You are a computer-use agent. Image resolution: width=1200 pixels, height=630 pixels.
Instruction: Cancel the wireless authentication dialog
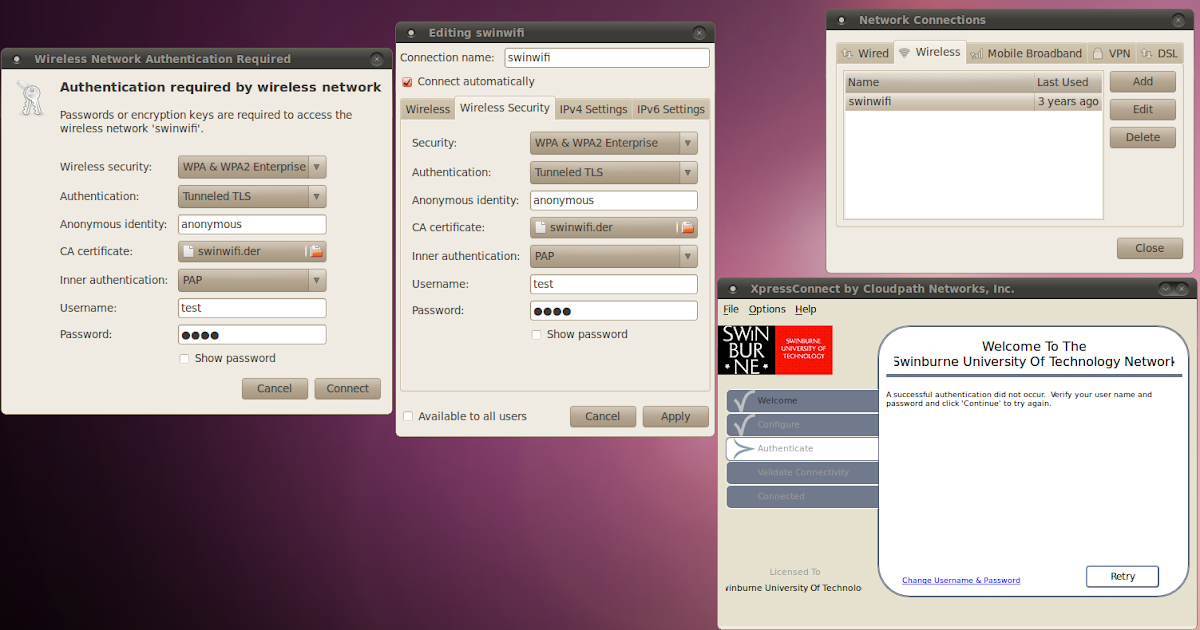(274, 388)
